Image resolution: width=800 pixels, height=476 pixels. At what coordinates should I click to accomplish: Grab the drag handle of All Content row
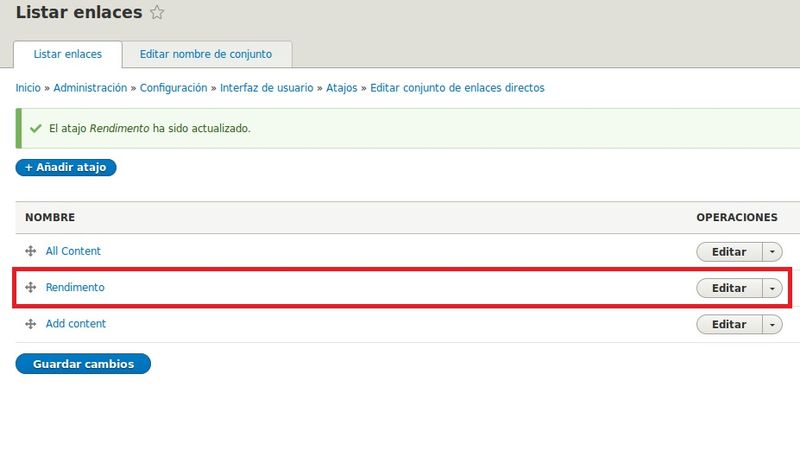[x=31, y=251]
